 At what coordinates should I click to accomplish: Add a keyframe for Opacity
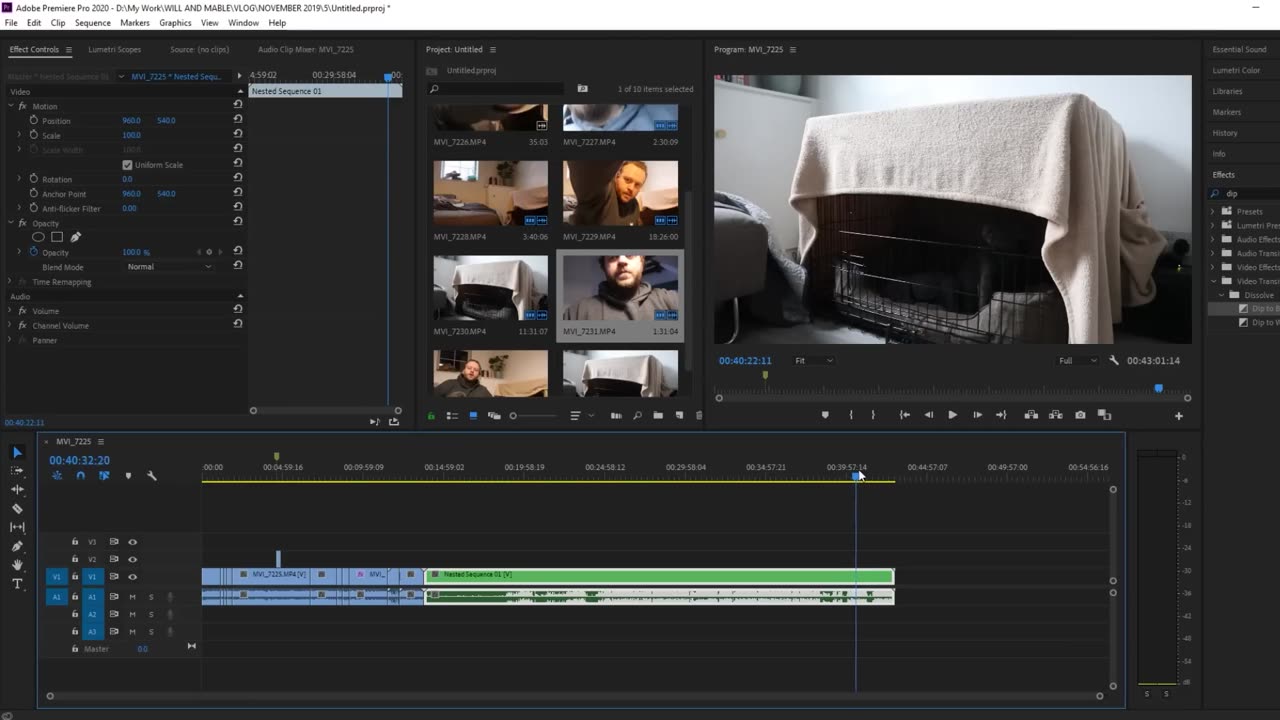click(209, 252)
